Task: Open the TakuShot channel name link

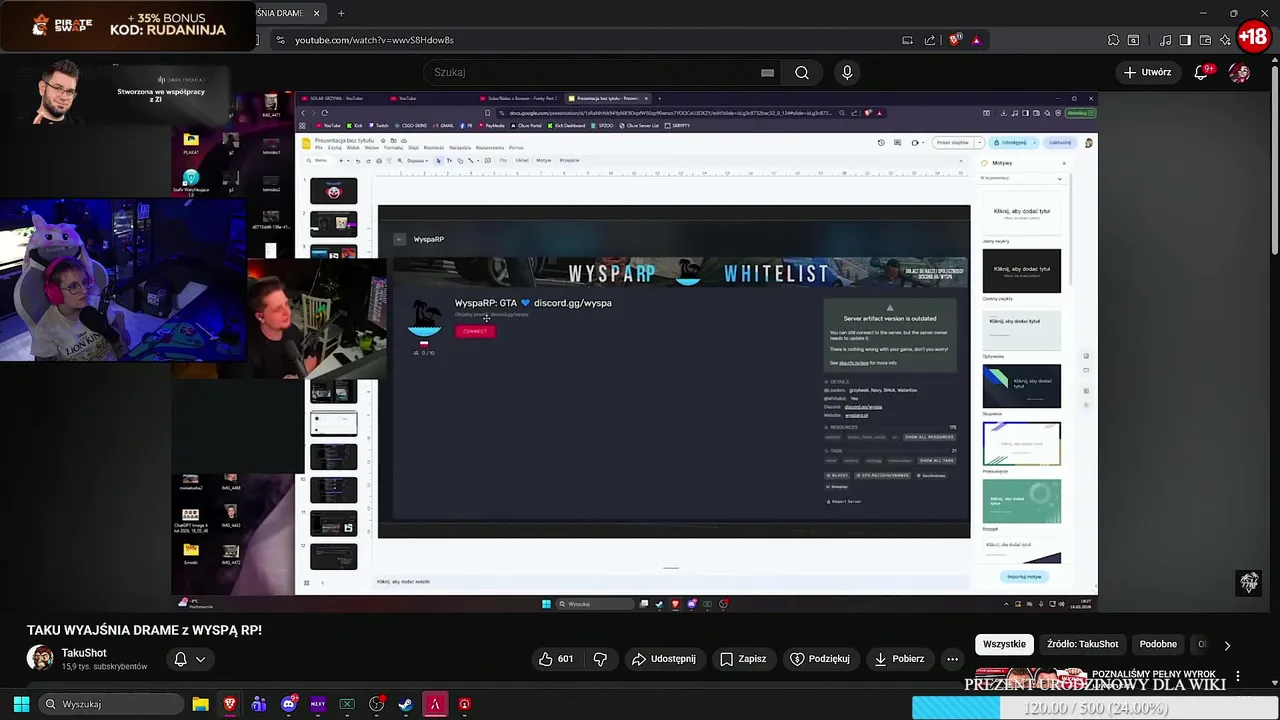Action: 84,653
